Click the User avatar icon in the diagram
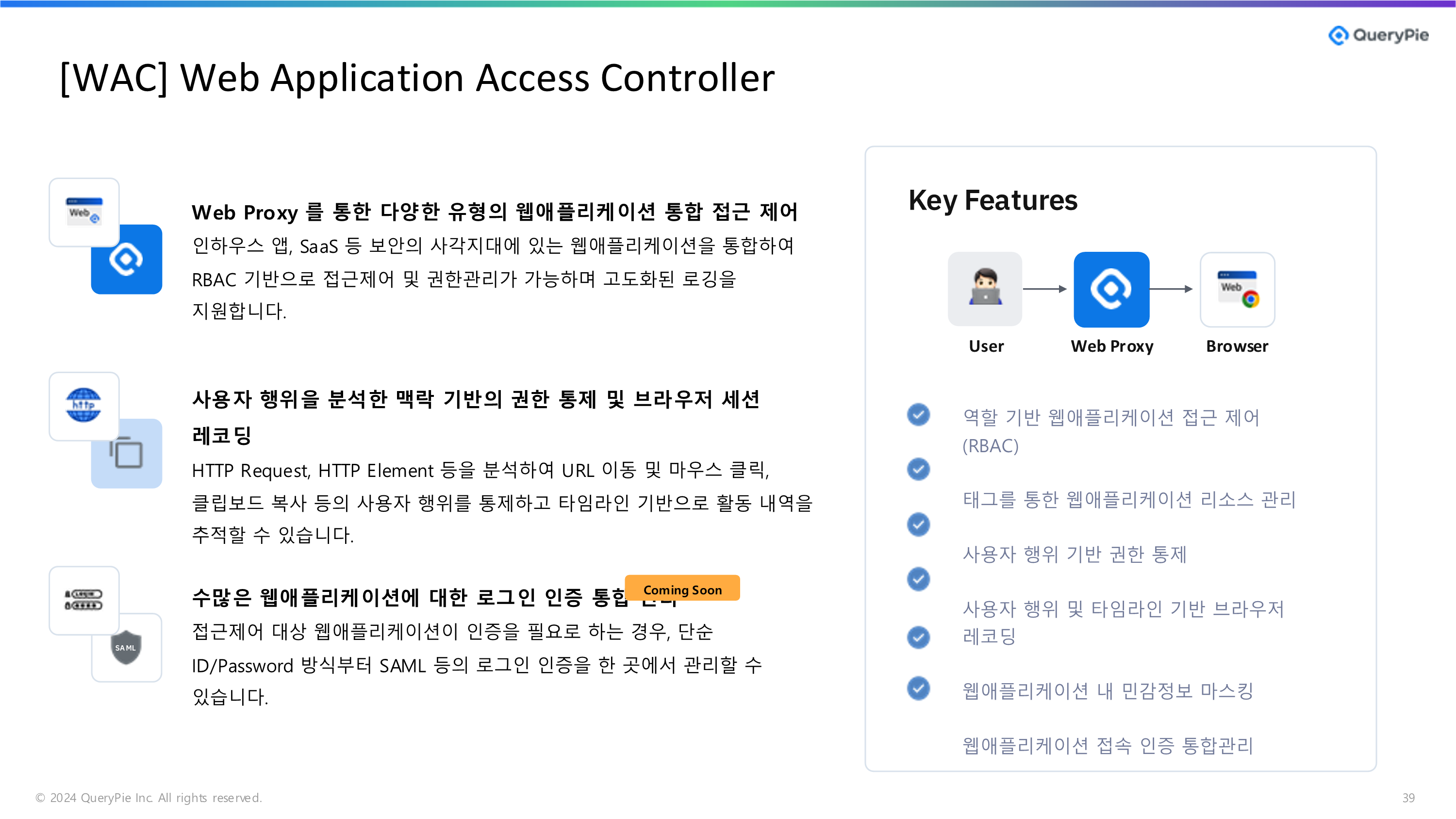This screenshot has height=819, width=1456. click(x=985, y=289)
